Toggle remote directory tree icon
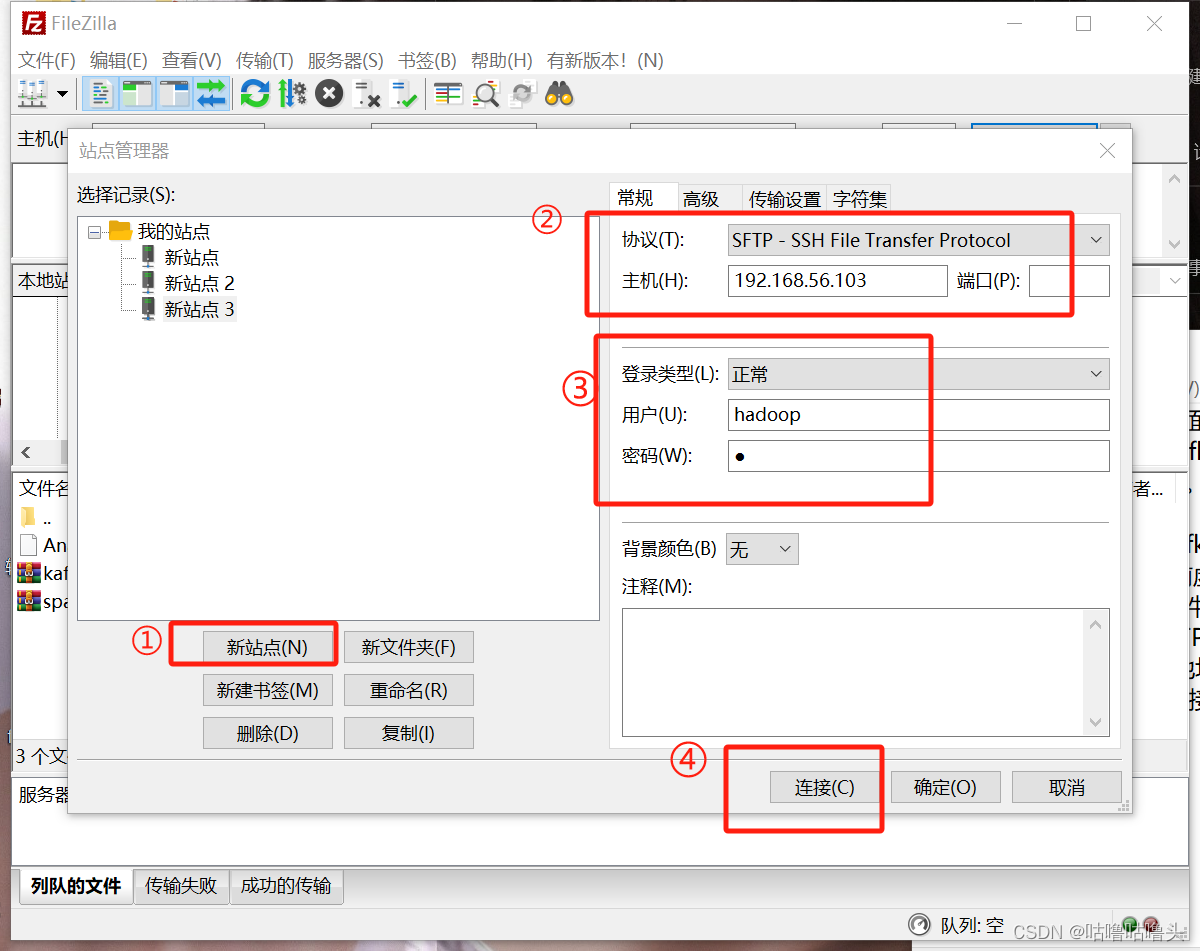 174,94
